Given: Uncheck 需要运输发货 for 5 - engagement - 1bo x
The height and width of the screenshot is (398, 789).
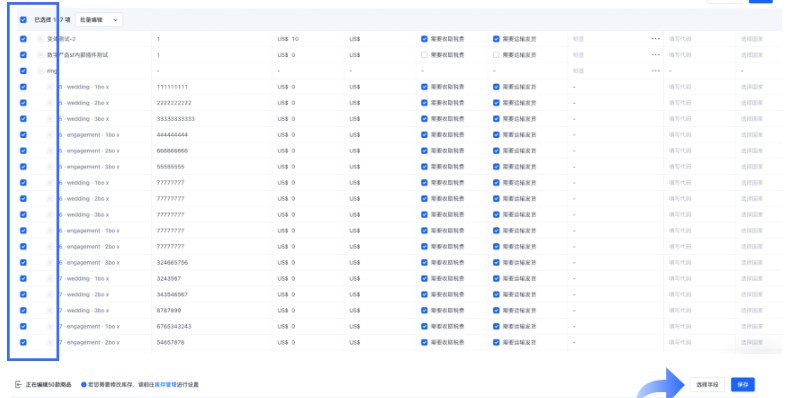Looking at the screenshot, I should pos(496,135).
